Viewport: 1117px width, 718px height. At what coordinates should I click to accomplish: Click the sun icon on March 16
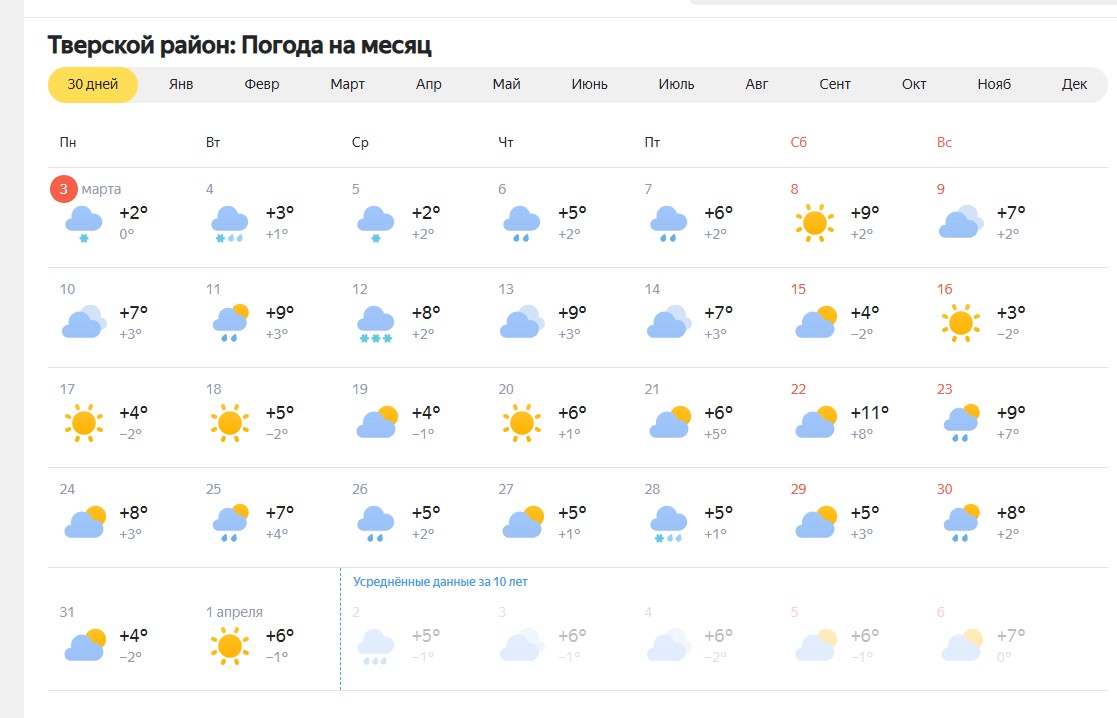[961, 322]
